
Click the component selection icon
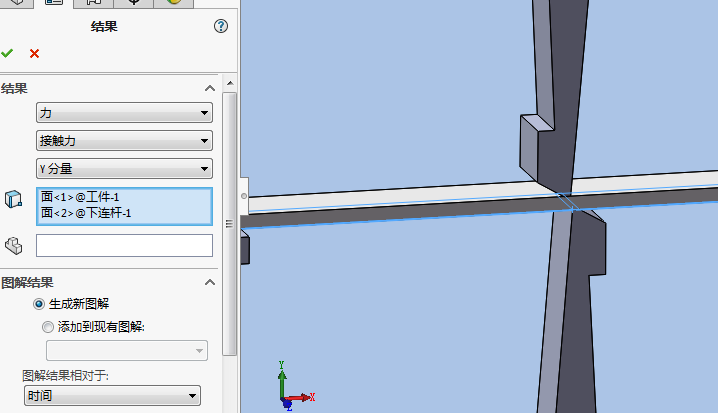pyautogui.click(x=13, y=245)
